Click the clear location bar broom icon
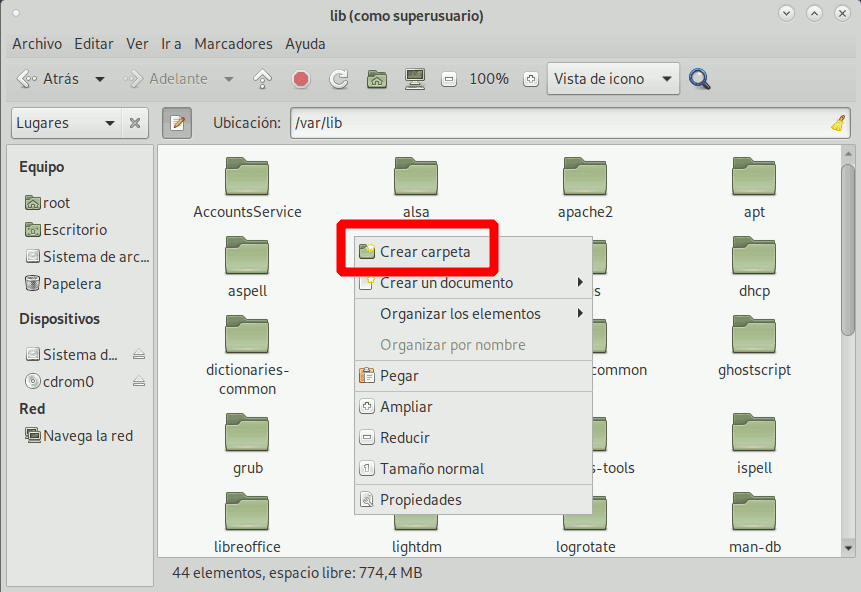 pyautogui.click(x=840, y=122)
